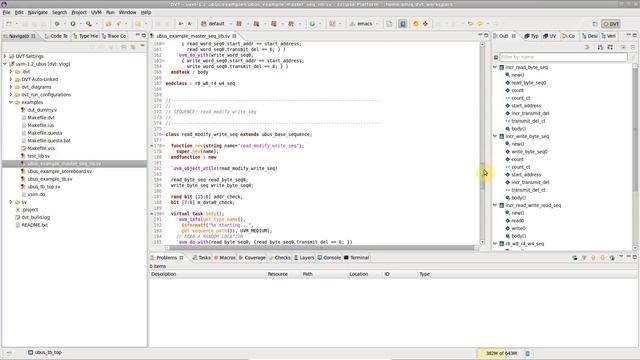640x360 pixels.
Task: Collapse the uvm-1.2_ubus project
Action: click(x=5, y=64)
